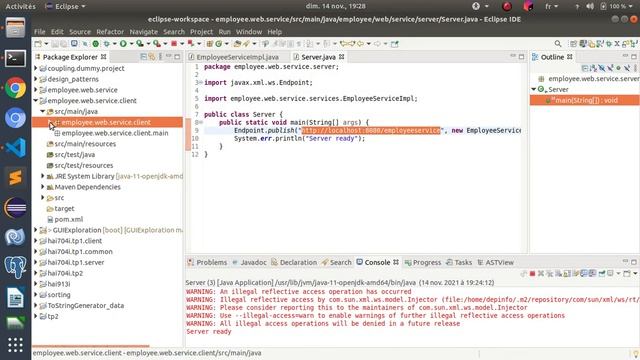
Task: Click Remove Launch icon in Console toolbar
Action: tap(541, 273)
